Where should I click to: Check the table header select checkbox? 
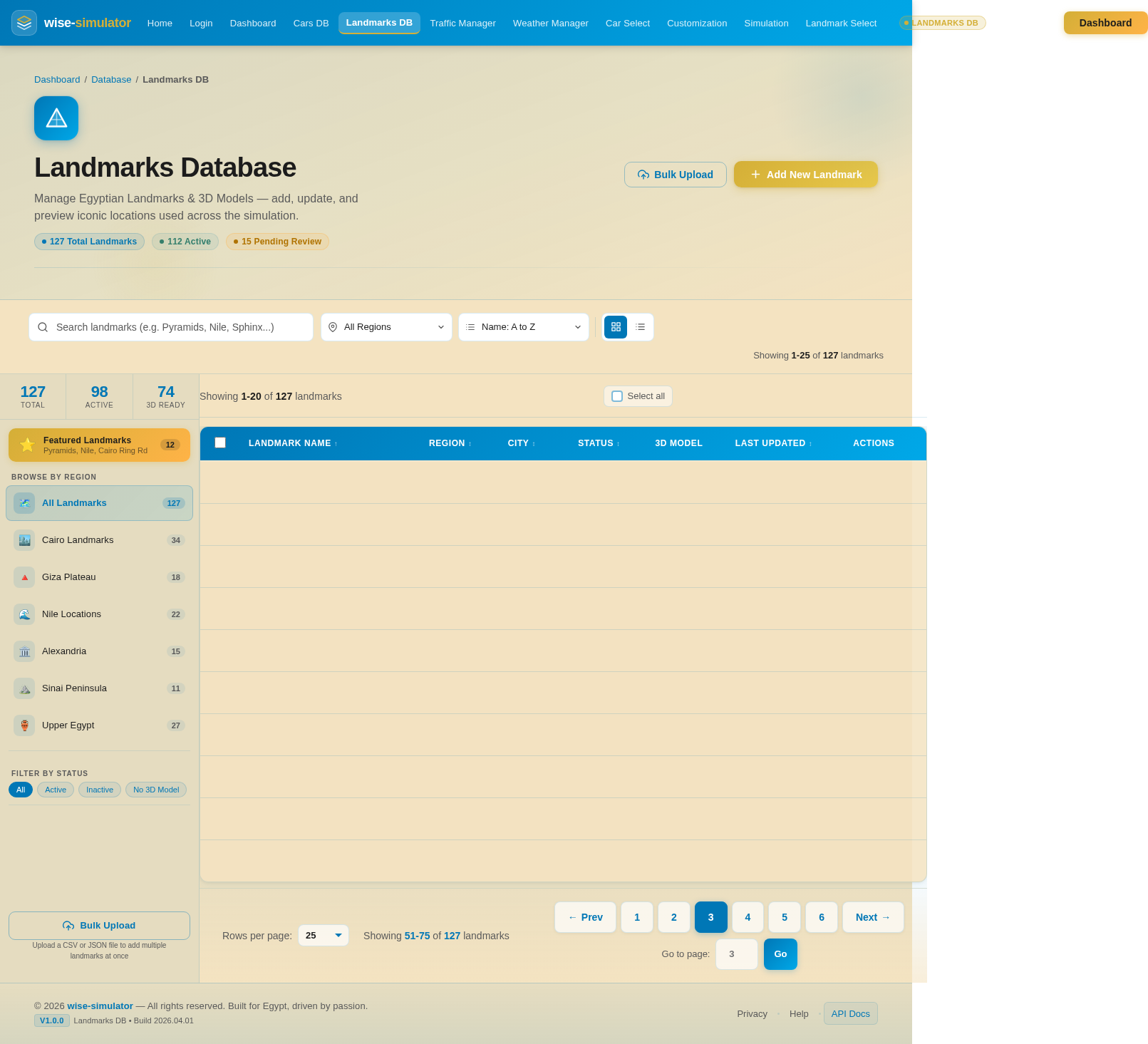[x=220, y=443]
